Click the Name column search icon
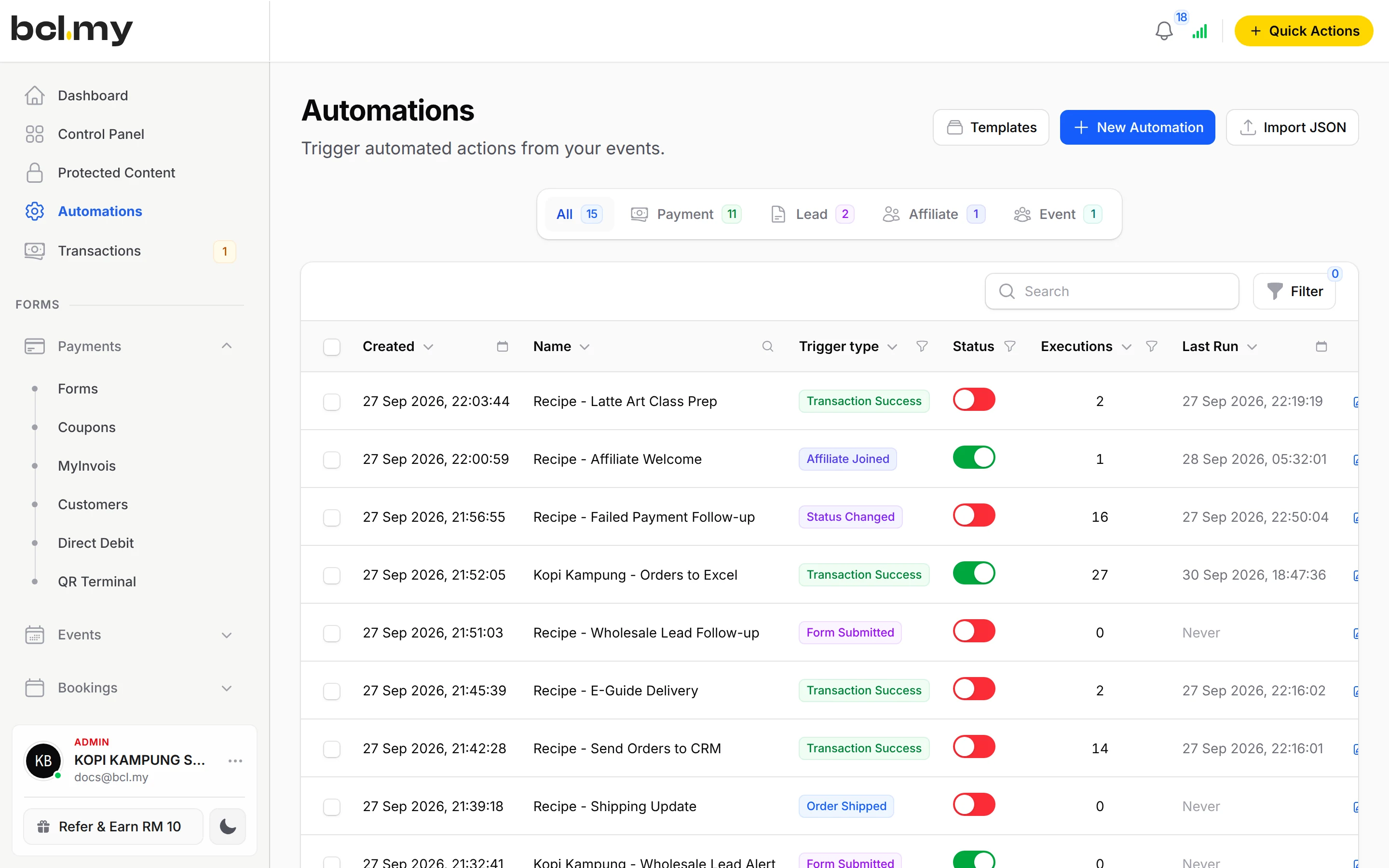This screenshot has width=1389, height=868. pos(767,346)
